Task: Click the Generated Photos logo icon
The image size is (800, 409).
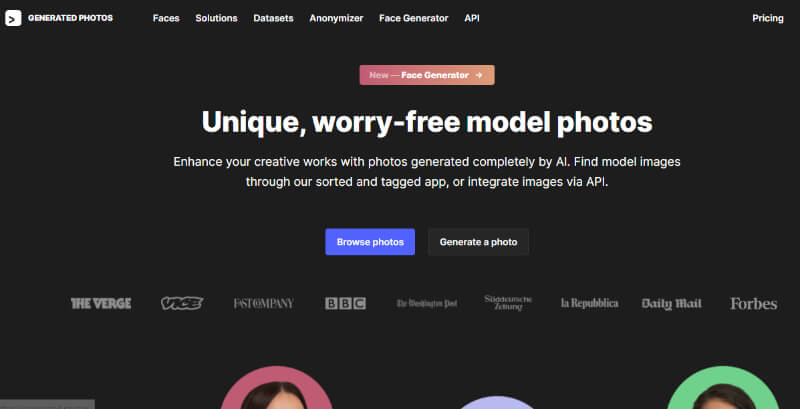Action: tap(13, 18)
